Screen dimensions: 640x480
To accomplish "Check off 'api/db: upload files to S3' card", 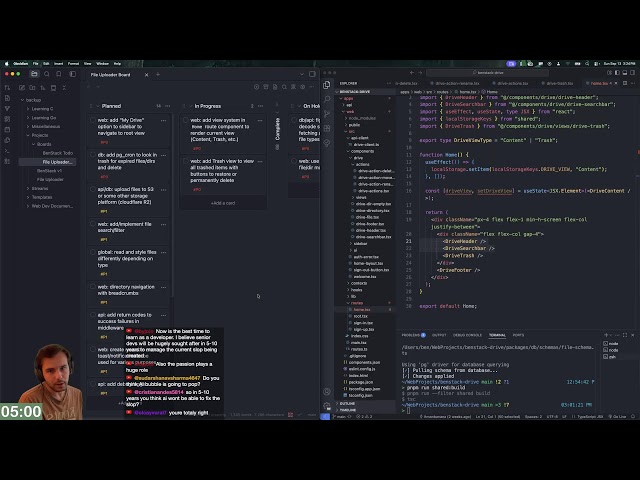I will (93, 190).
